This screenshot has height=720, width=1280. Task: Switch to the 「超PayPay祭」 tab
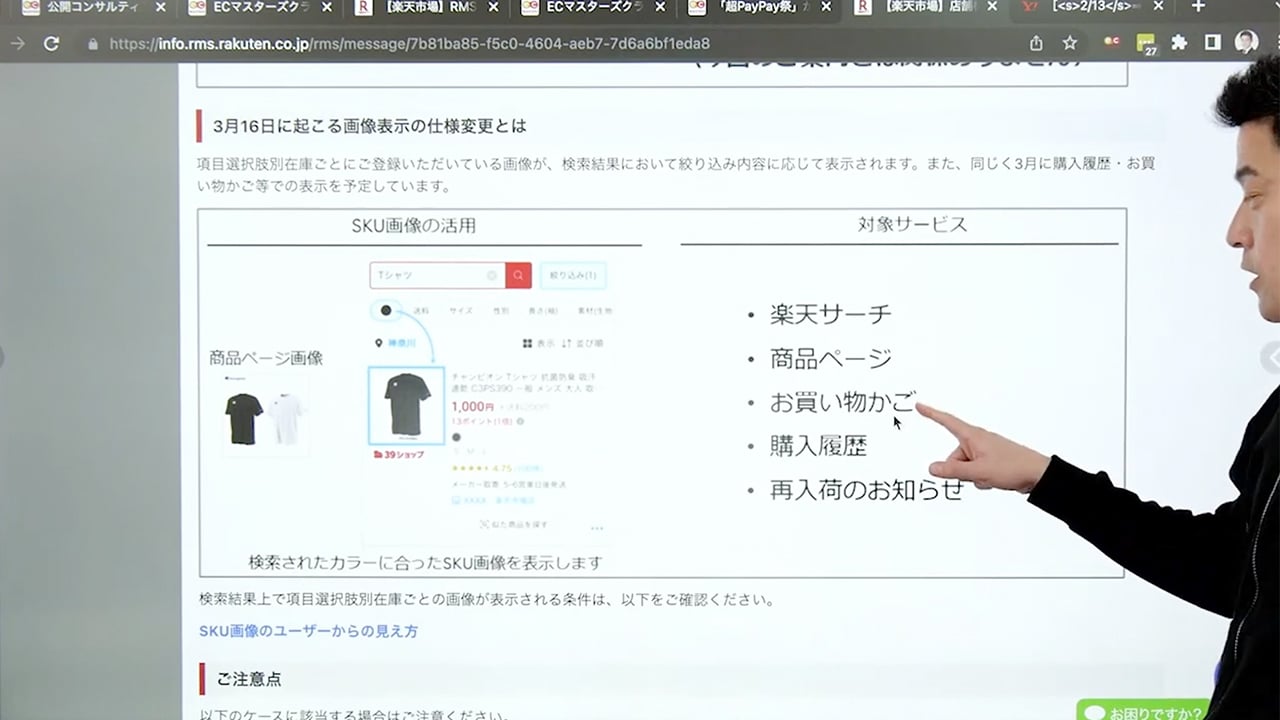[759, 7]
